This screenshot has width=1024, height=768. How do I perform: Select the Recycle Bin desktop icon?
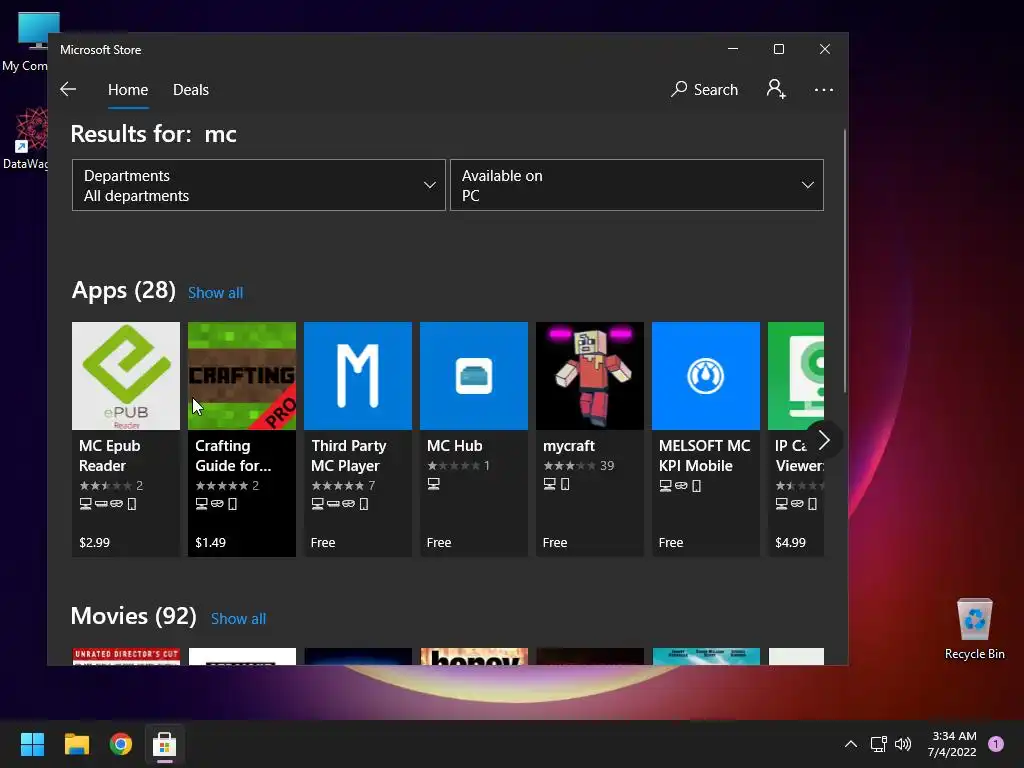coord(974,629)
